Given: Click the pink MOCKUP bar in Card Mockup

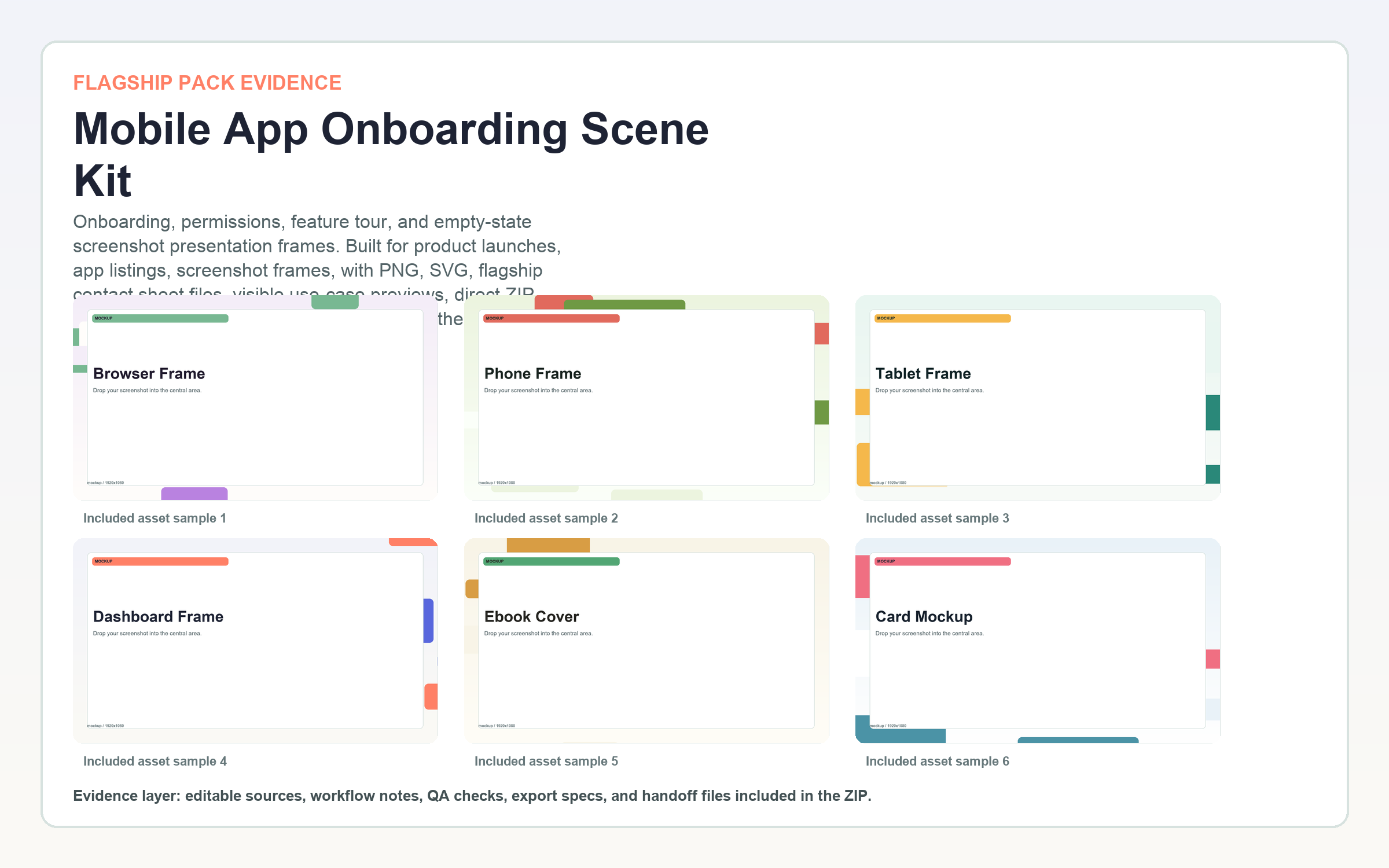Looking at the screenshot, I should coord(943,561).
